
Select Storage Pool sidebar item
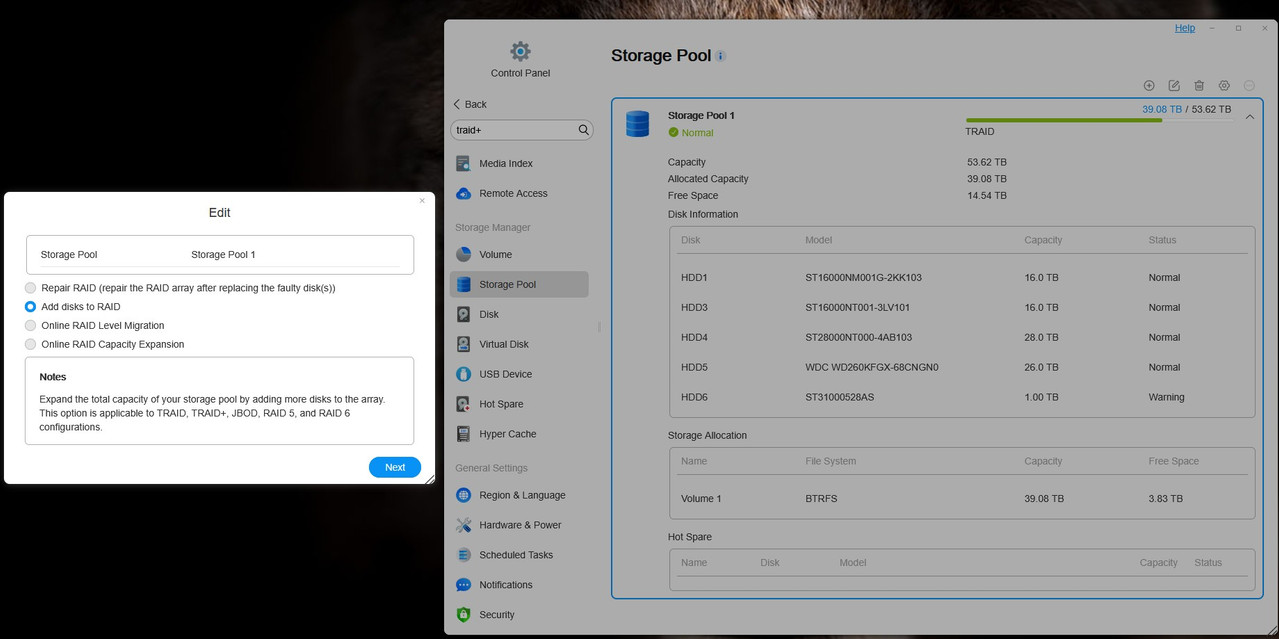click(x=519, y=284)
